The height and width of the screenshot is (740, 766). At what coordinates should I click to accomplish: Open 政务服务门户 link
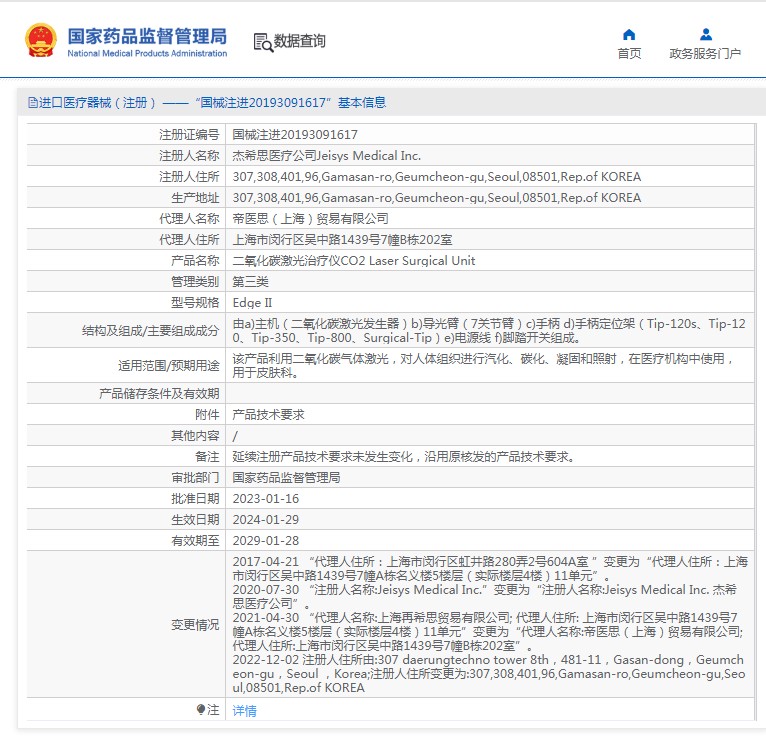click(705, 53)
